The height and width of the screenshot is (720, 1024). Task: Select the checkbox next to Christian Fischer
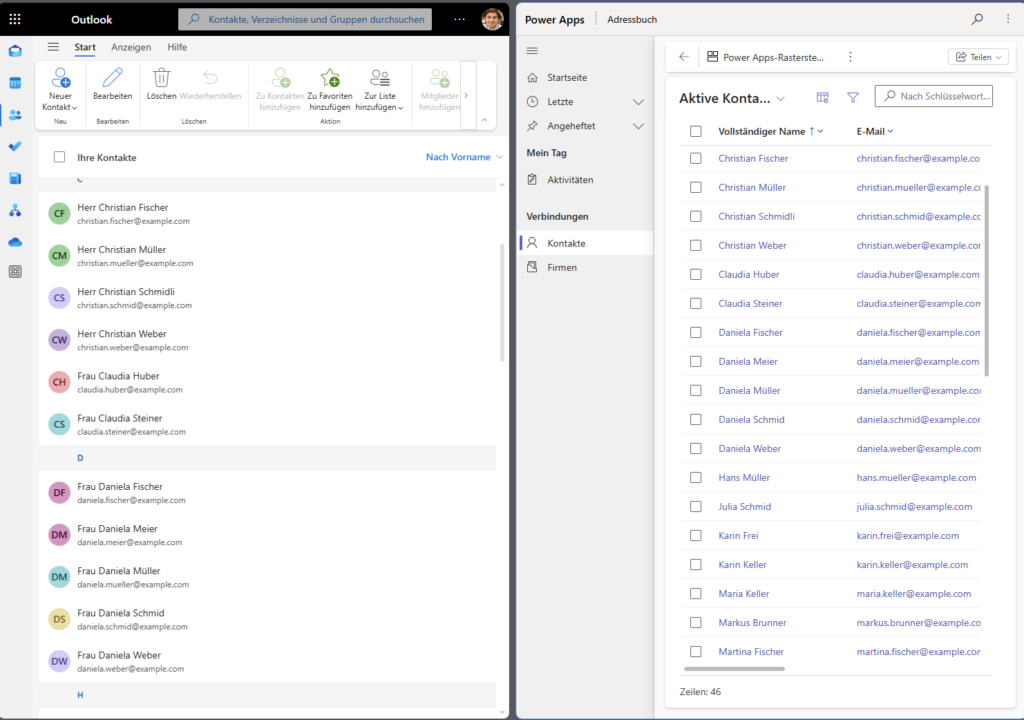coord(695,158)
